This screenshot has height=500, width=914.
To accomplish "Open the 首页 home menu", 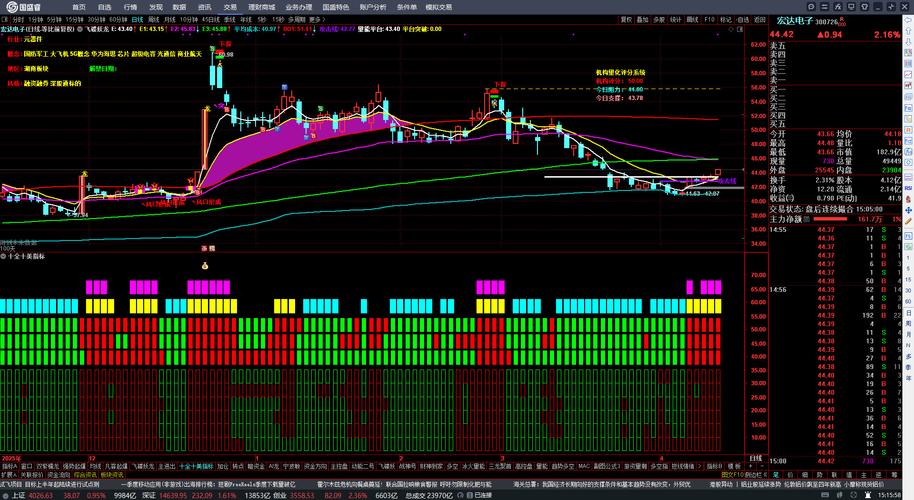I will (79, 7).
